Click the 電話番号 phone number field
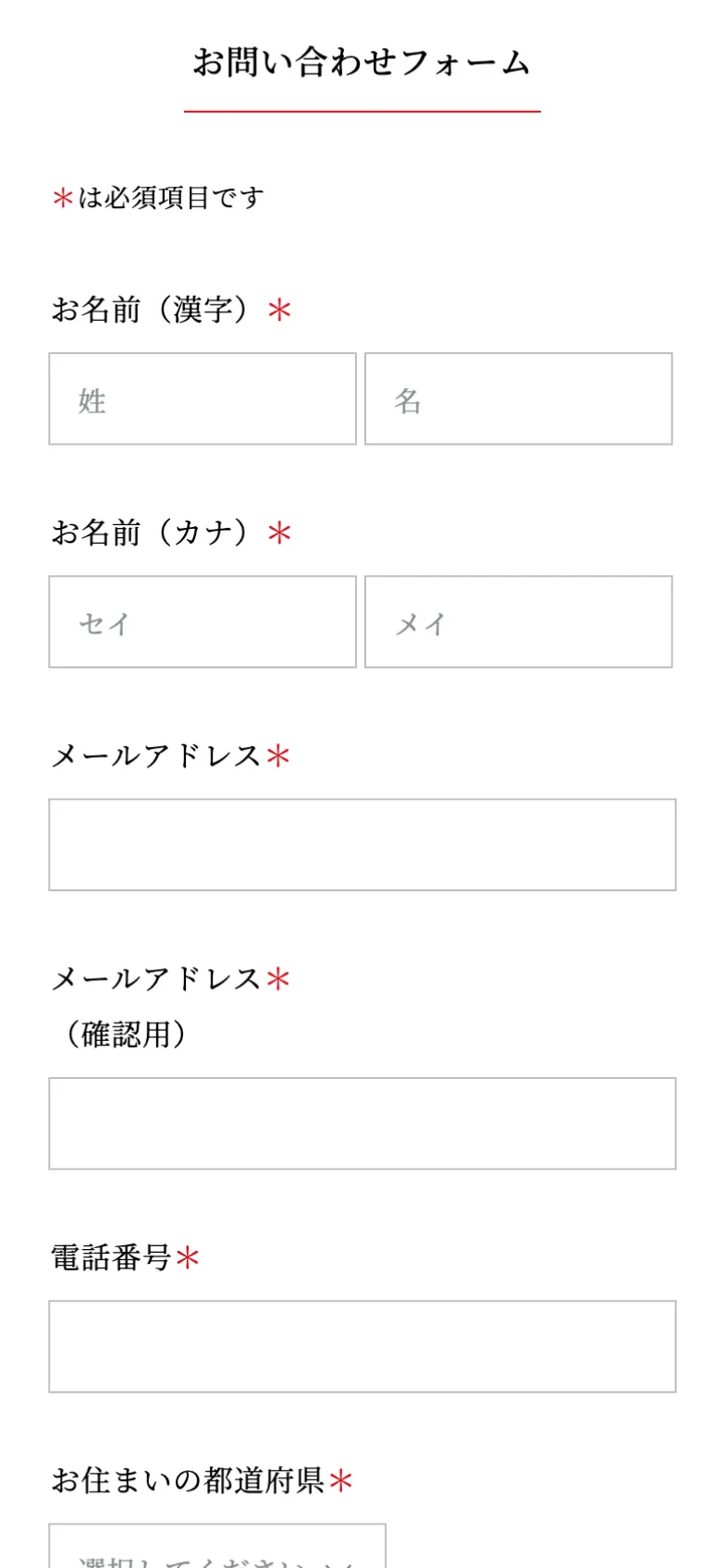The image size is (725, 1568). 362,1346
